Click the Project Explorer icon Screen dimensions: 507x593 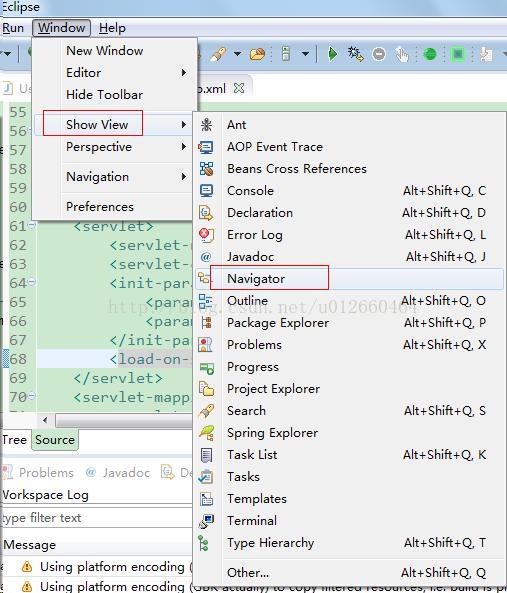click(206, 388)
